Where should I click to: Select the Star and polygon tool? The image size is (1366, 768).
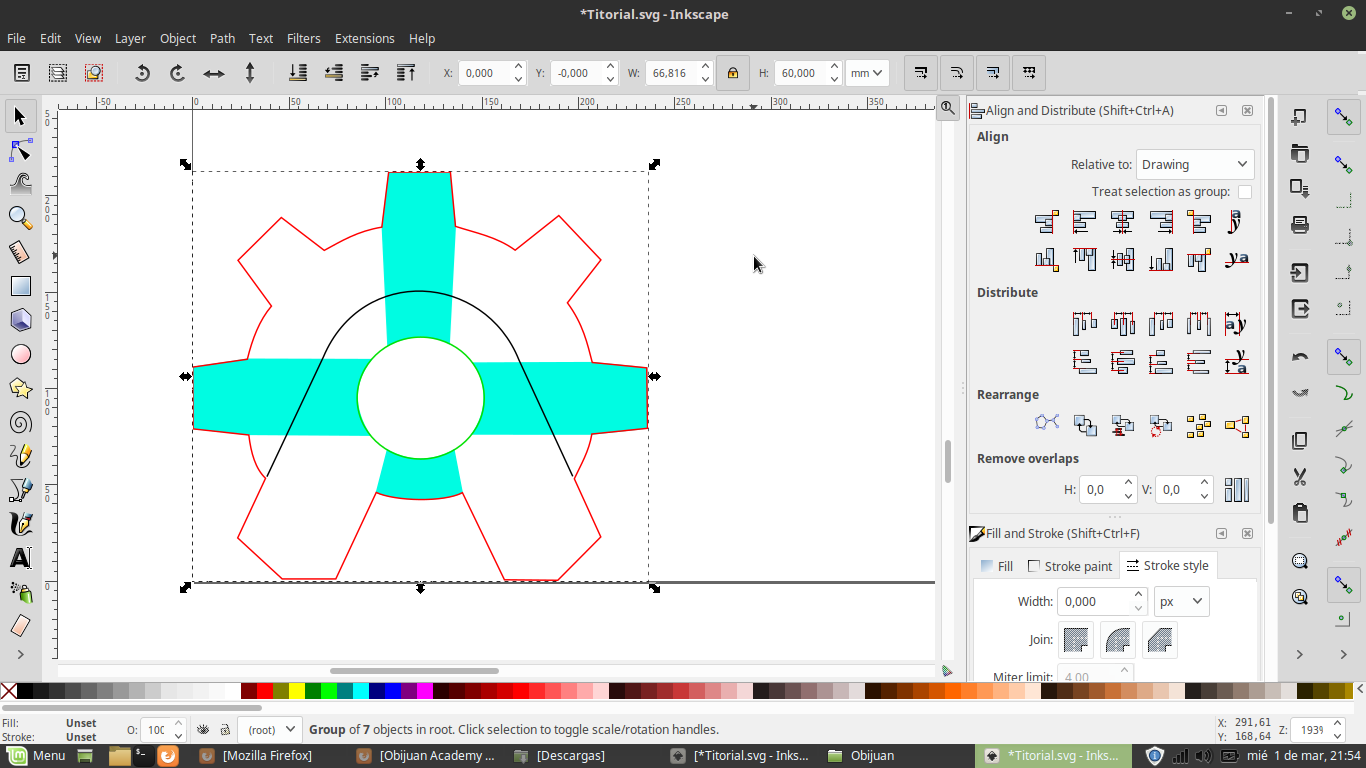click(x=20, y=388)
